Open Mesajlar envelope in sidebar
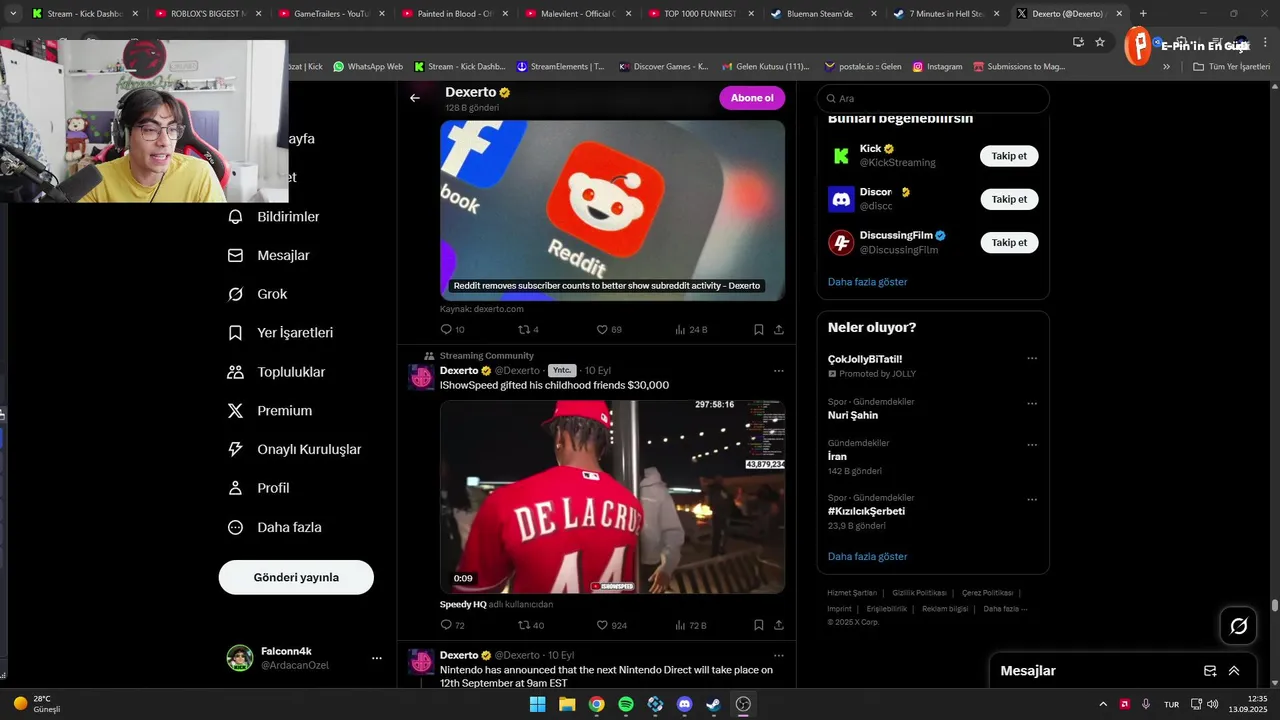 [236, 256]
